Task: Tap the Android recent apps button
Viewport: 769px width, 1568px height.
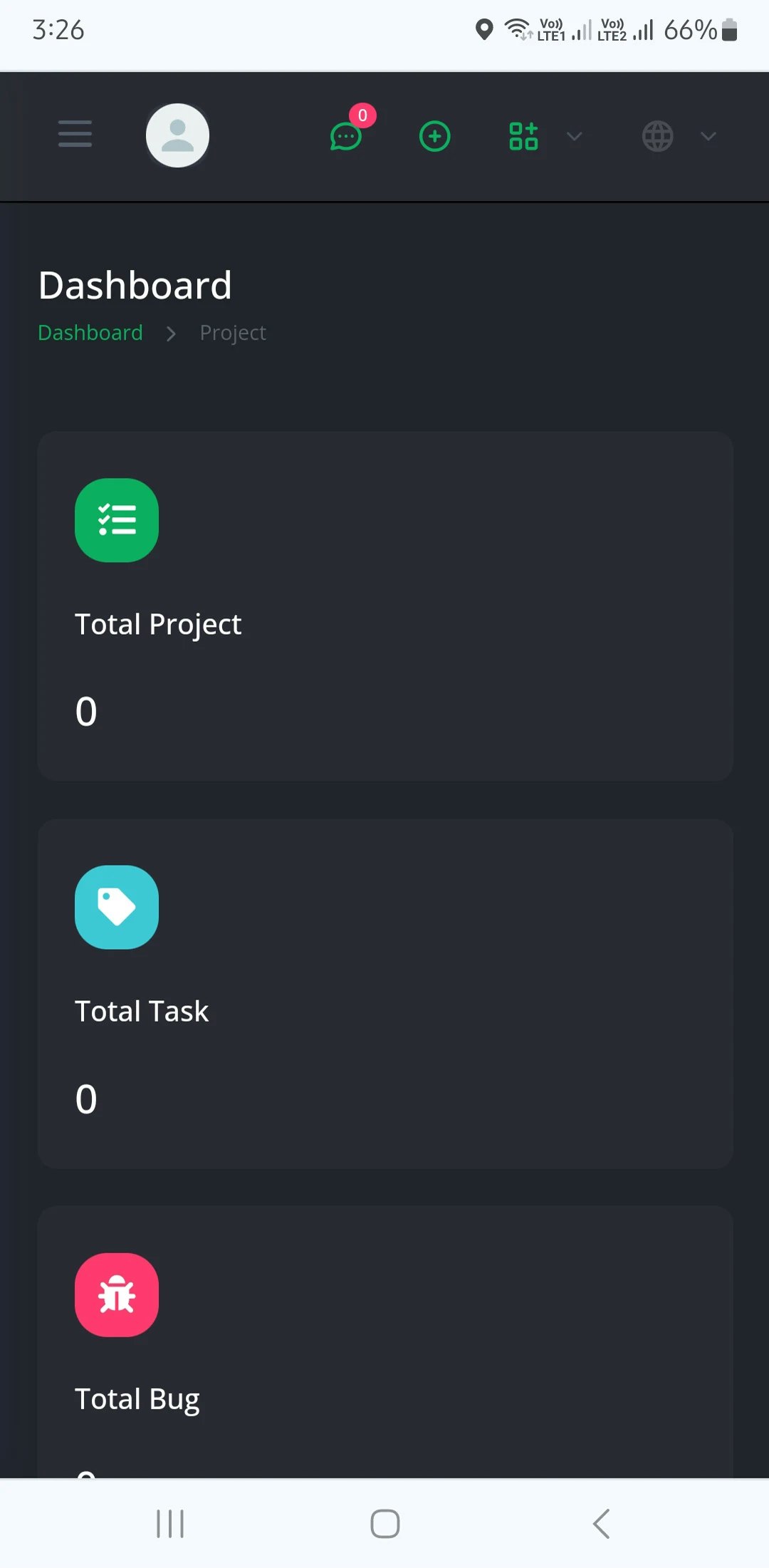Action: [170, 1524]
